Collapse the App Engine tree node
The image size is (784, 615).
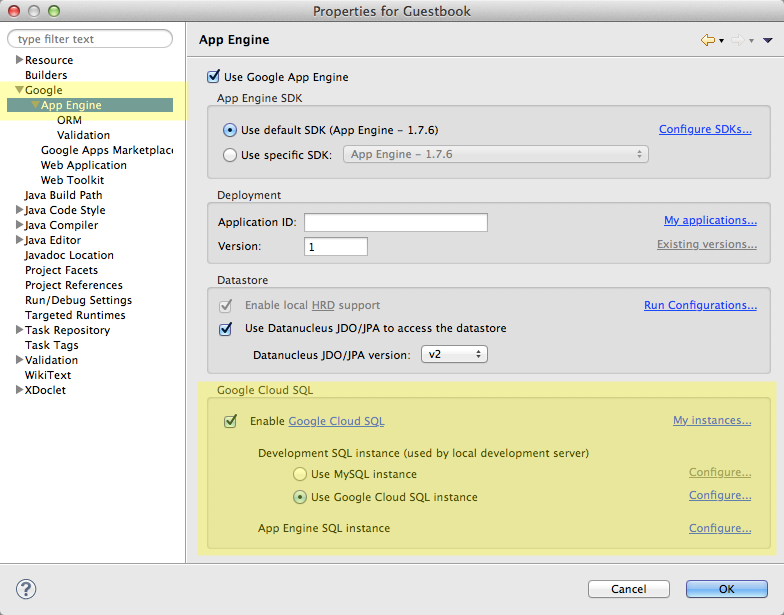click(x=36, y=104)
